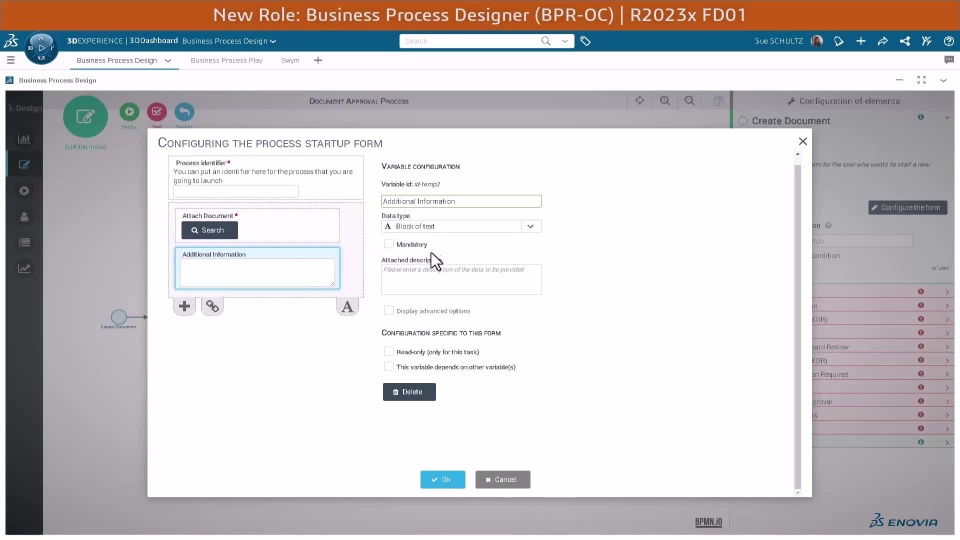Open the Data type Block of text dropdown
This screenshot has width=960, height=540.
(x=461, y=226)
